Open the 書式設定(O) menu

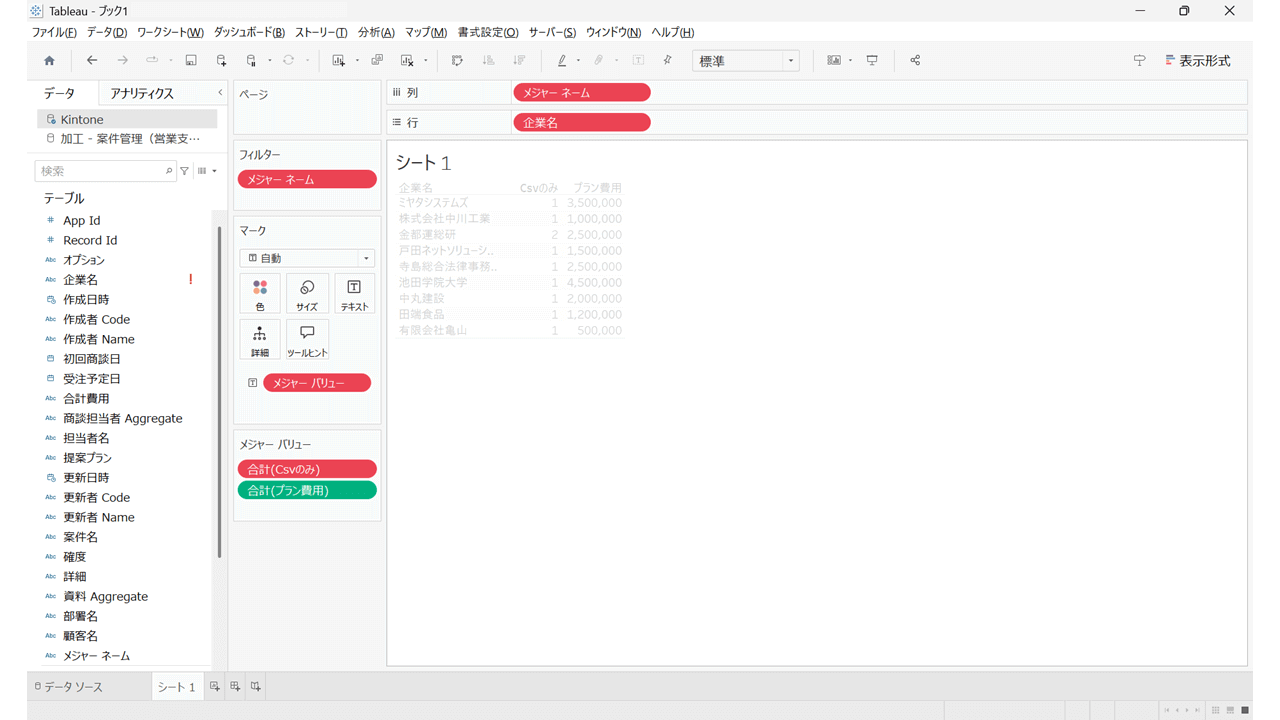pos(488,32)
